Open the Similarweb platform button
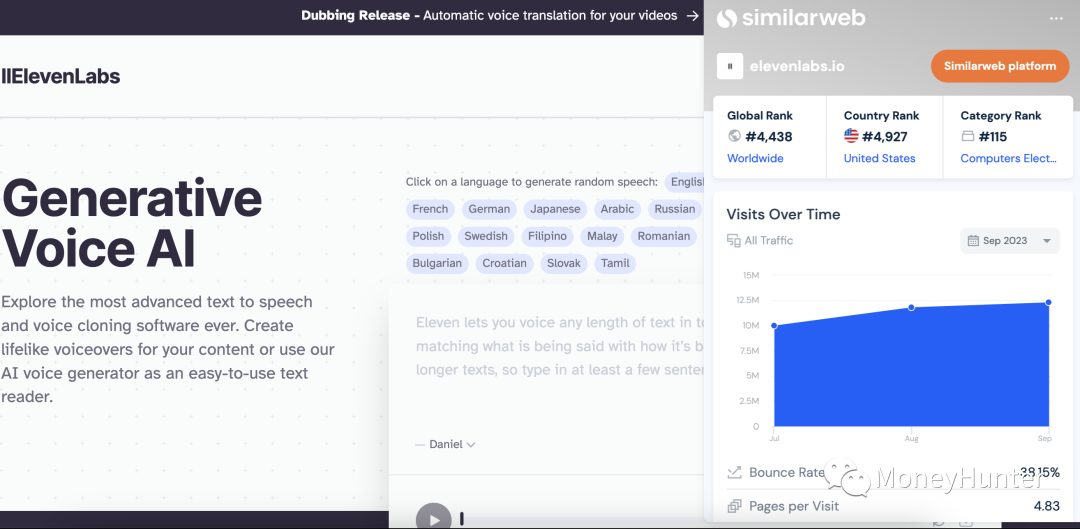Viewport: 1080px width, 529px height. coord(999,66)
